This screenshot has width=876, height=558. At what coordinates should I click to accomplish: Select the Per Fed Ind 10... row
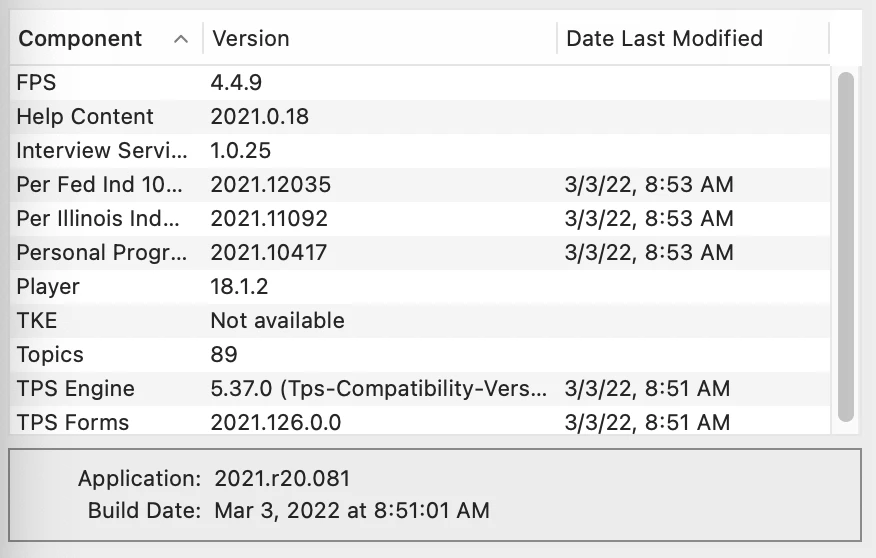(x=420, y=185)
